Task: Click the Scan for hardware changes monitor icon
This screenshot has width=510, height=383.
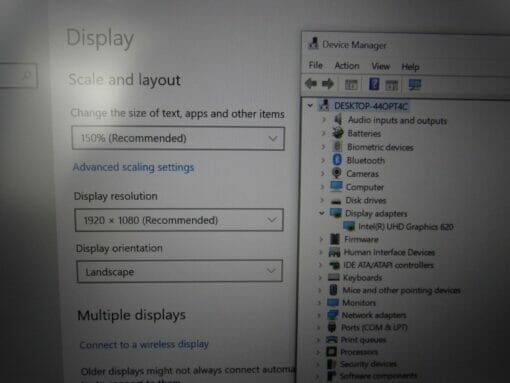Action: [x=415, y=85]
